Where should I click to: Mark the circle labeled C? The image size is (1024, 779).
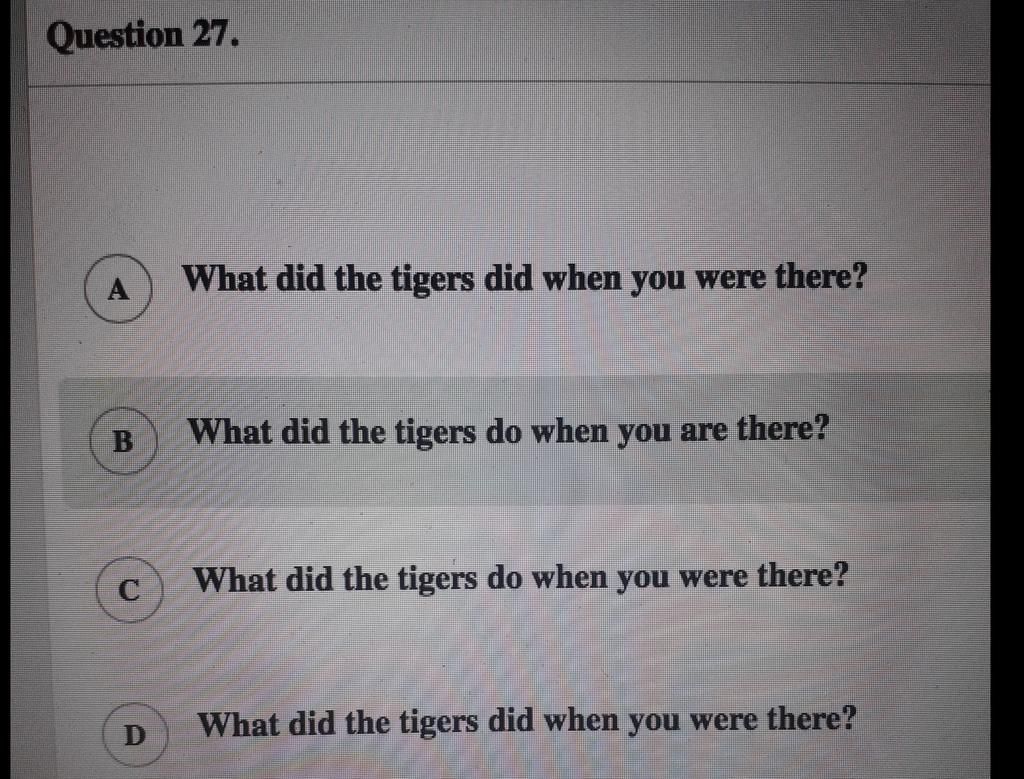pos(130,590)
